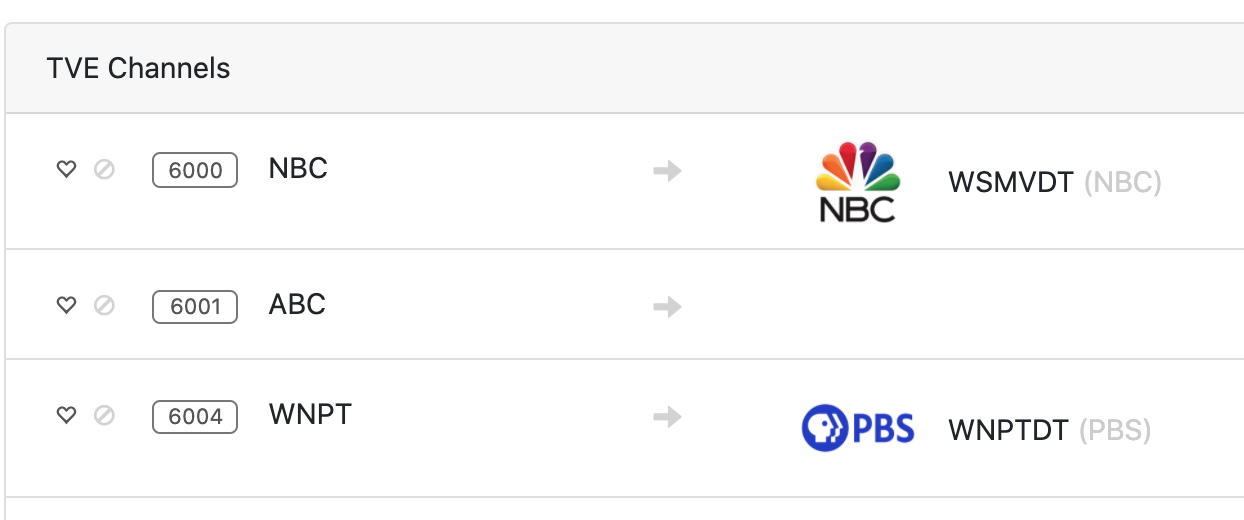Favorite the WNPT channel with heart icon
Image resolution: width=1244 pixels, height=520 pixels.
(x=66, y=415)
